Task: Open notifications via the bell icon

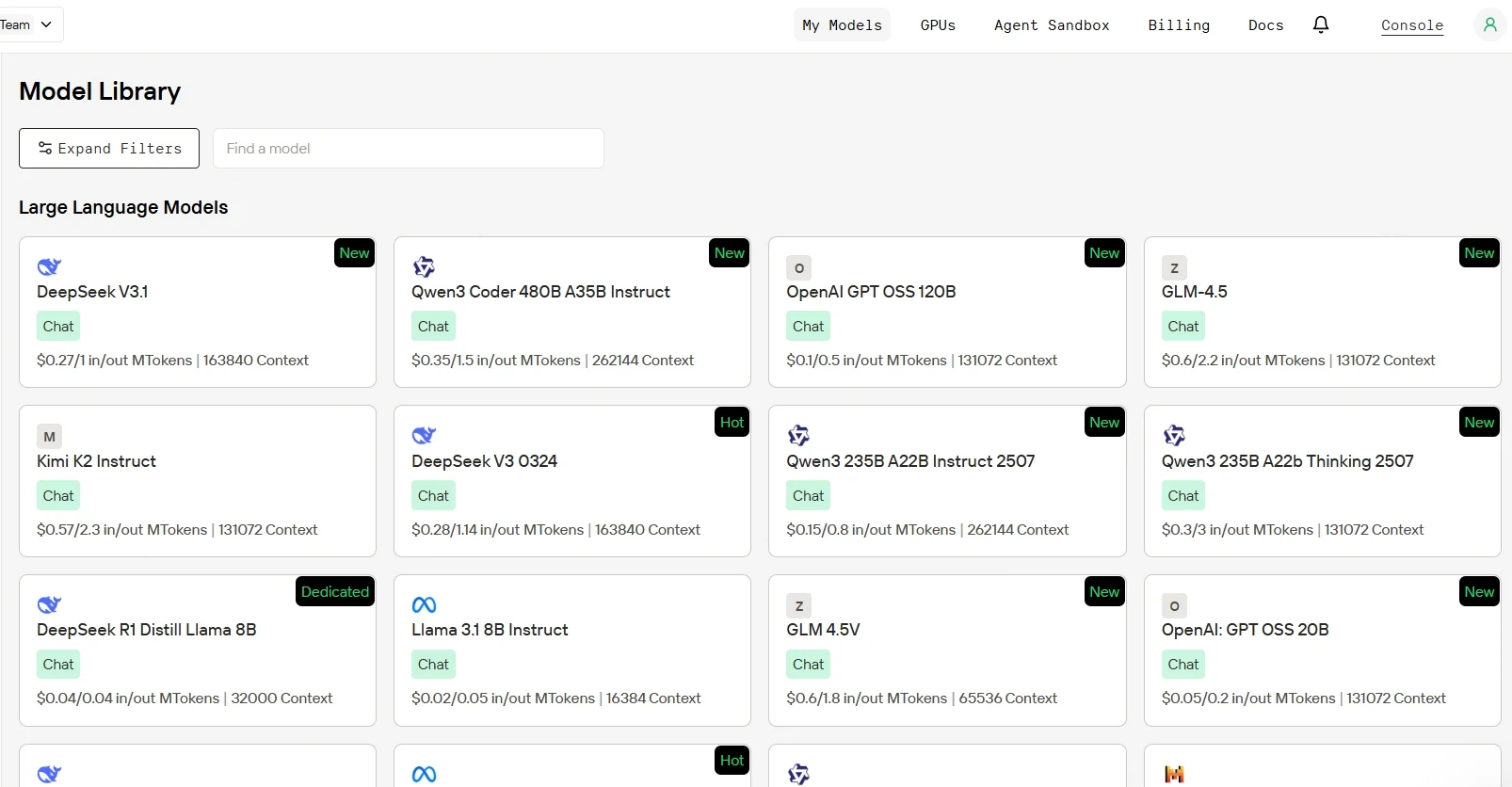Action: [x=1321, y=24]
